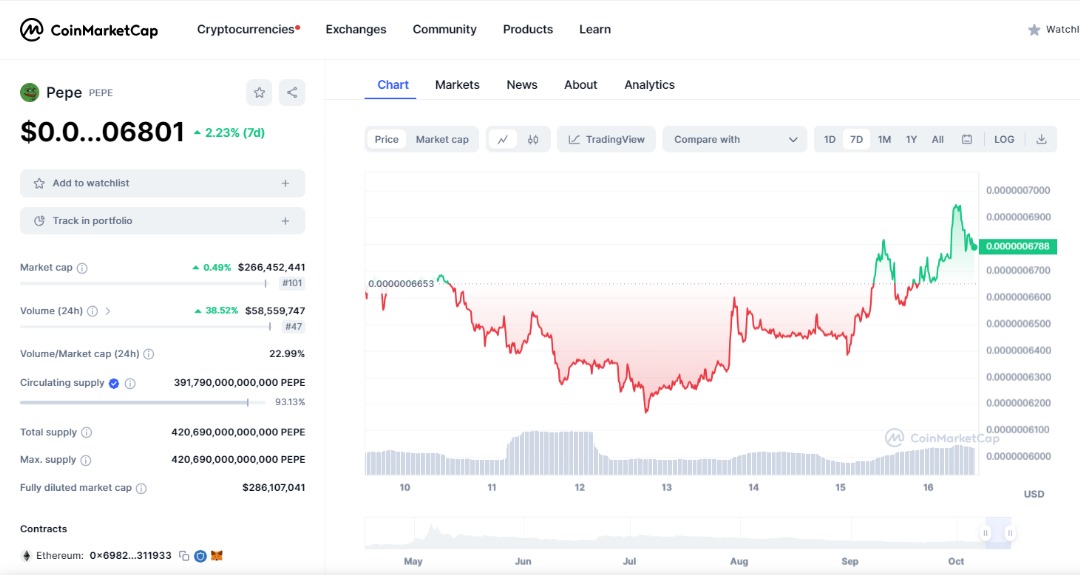The width and height of the screenshot is (1080, 575).
Task: Star Pepe with the favorite icon button
Action: [259, 92]
